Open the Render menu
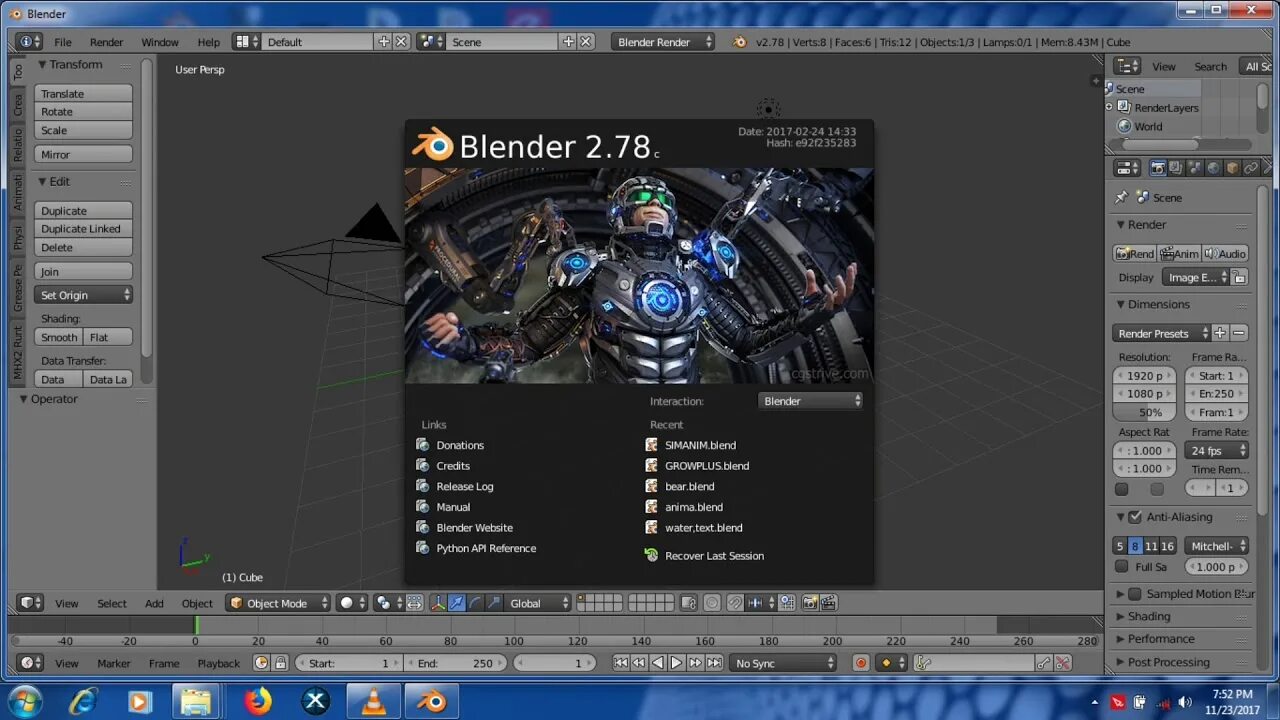The image size is (1280, 720). point(107,42)
